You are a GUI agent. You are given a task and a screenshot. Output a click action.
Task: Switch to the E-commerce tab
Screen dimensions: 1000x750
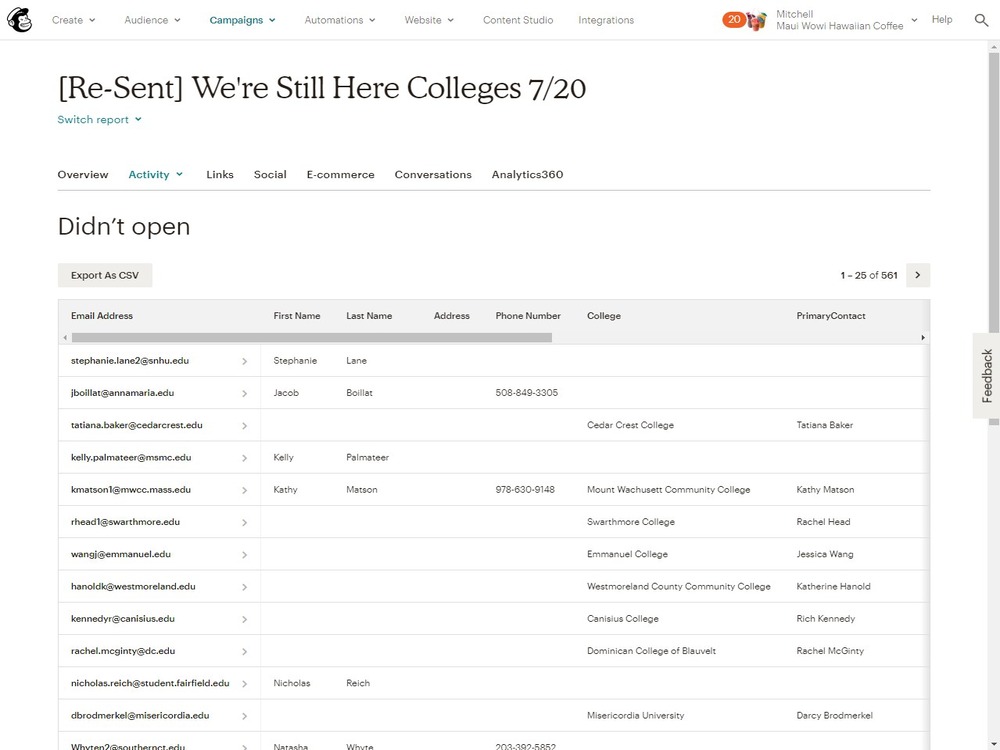(x=341, y=174)
